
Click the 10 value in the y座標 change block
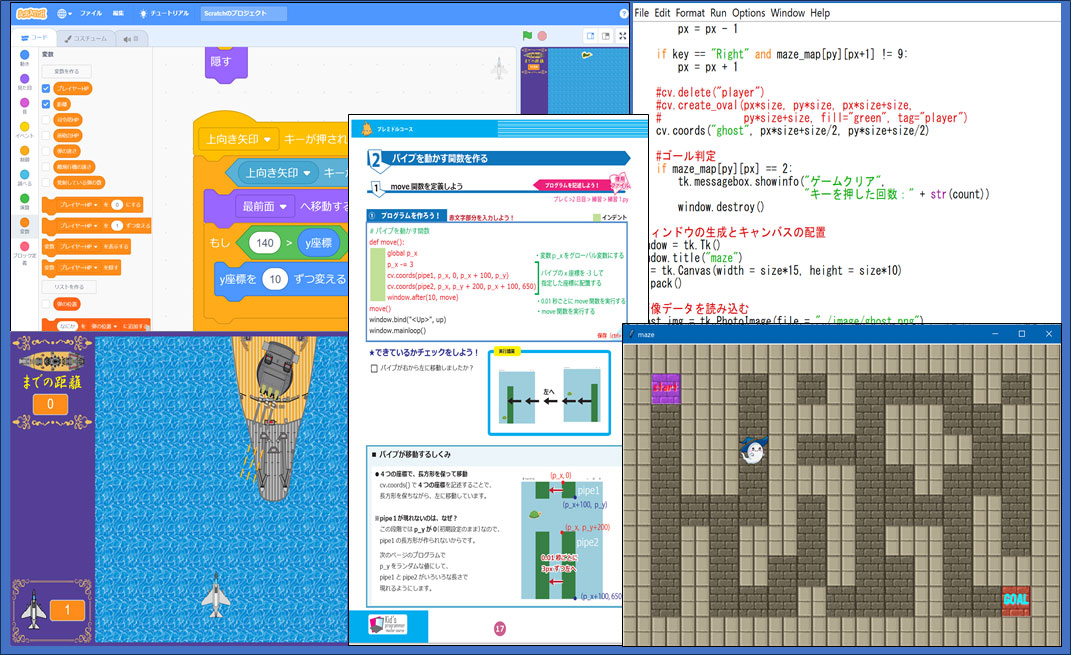[275, 279]
